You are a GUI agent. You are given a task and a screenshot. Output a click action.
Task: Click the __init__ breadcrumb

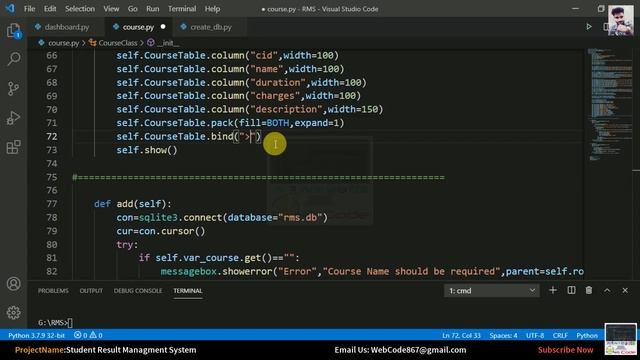[x=168, y=43]
